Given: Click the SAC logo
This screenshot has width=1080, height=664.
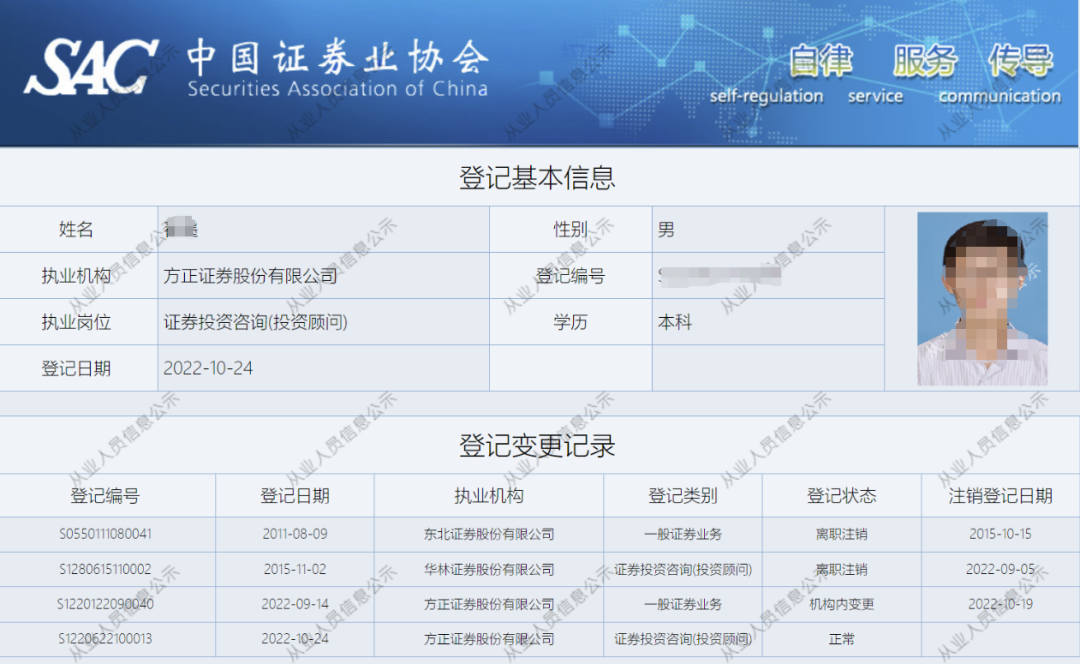Looking at the screenshot, I should [x=91, y=67].
